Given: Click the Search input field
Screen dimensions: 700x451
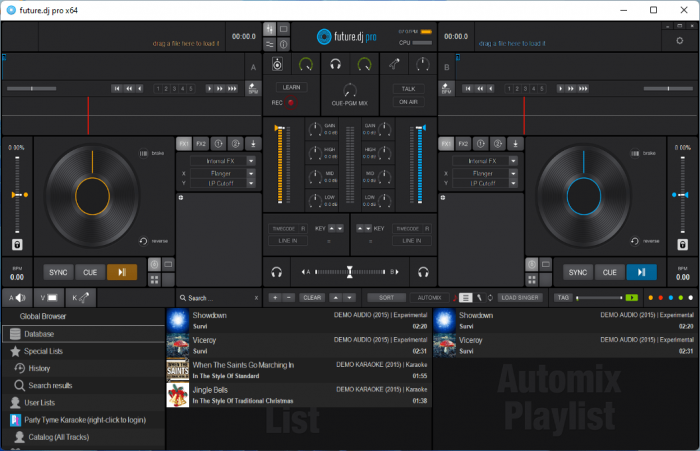Looking at the screenshot, I should (215, 298).
